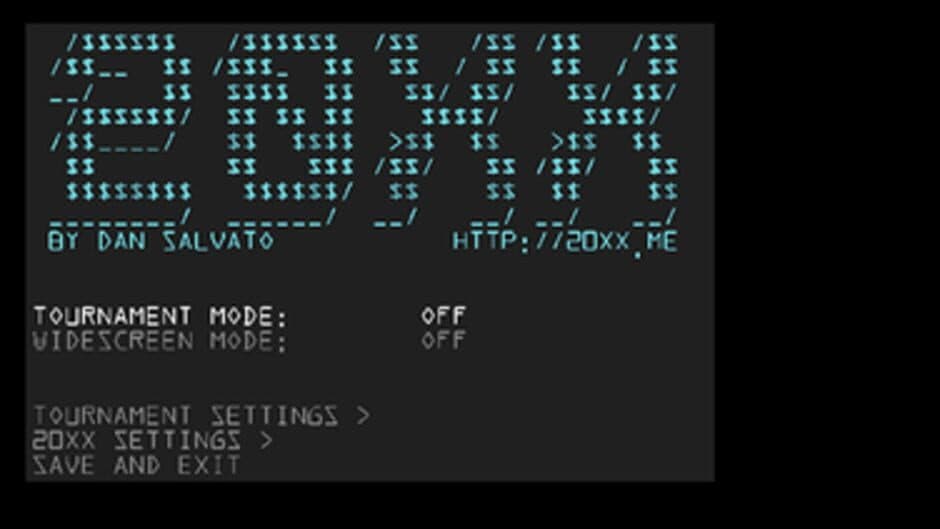
Task: Click the word SALVATO in the credit
Action: click(218, 241)
